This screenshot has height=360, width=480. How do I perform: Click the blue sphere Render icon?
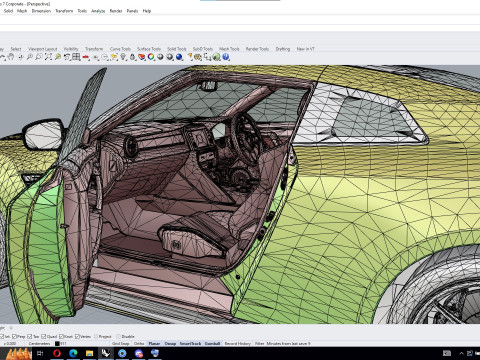coord(179,57)
